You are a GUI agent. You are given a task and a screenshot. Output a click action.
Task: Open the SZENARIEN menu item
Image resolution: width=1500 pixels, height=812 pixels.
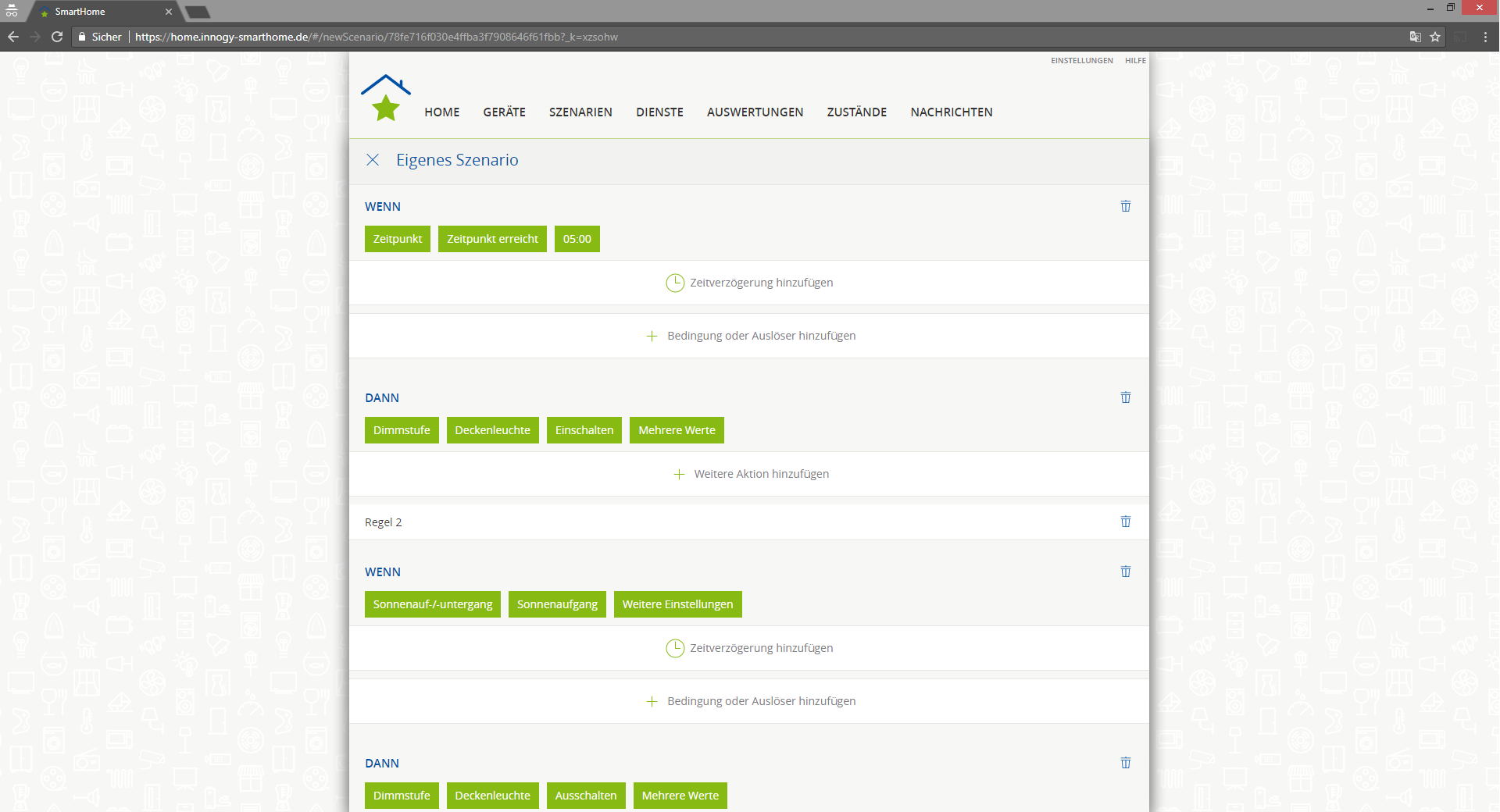[x=580, y=112]
